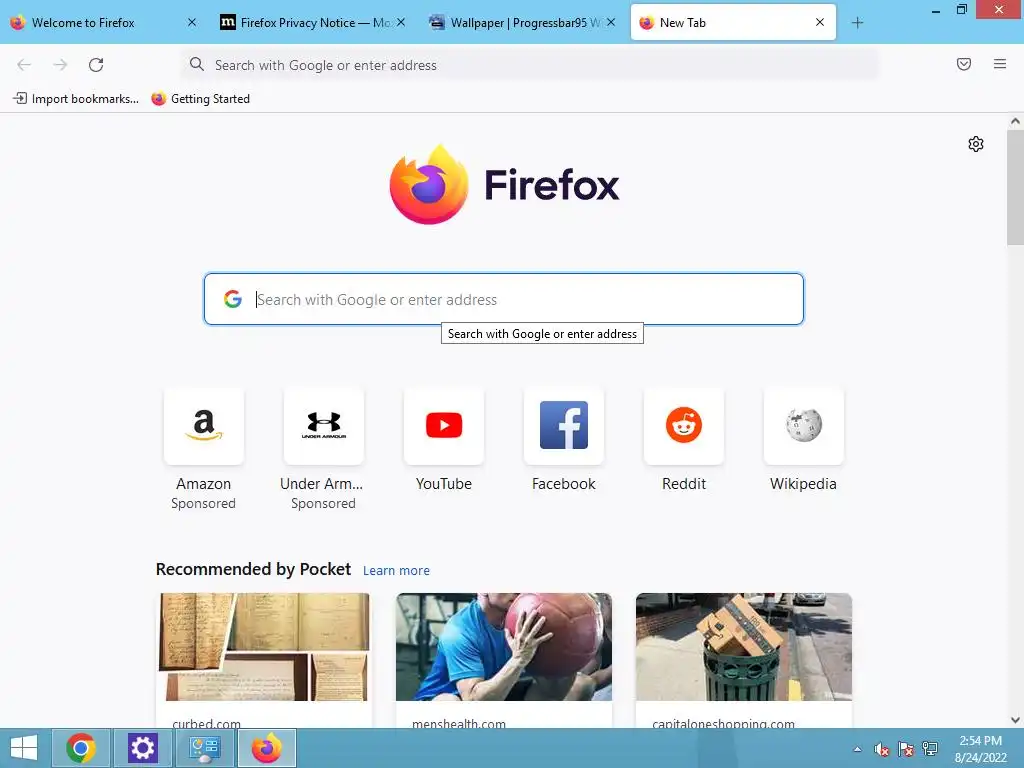Switch to the Wallpaper Progressbar95 tab
Image resolution: width=1024 pixels, height=768 pixels.
525,23
